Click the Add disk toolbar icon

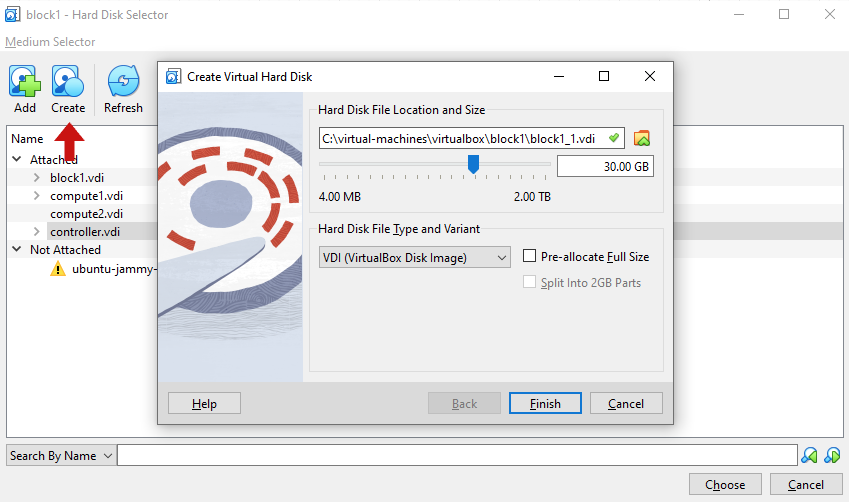pyautogui.click(x=25, y=82)
